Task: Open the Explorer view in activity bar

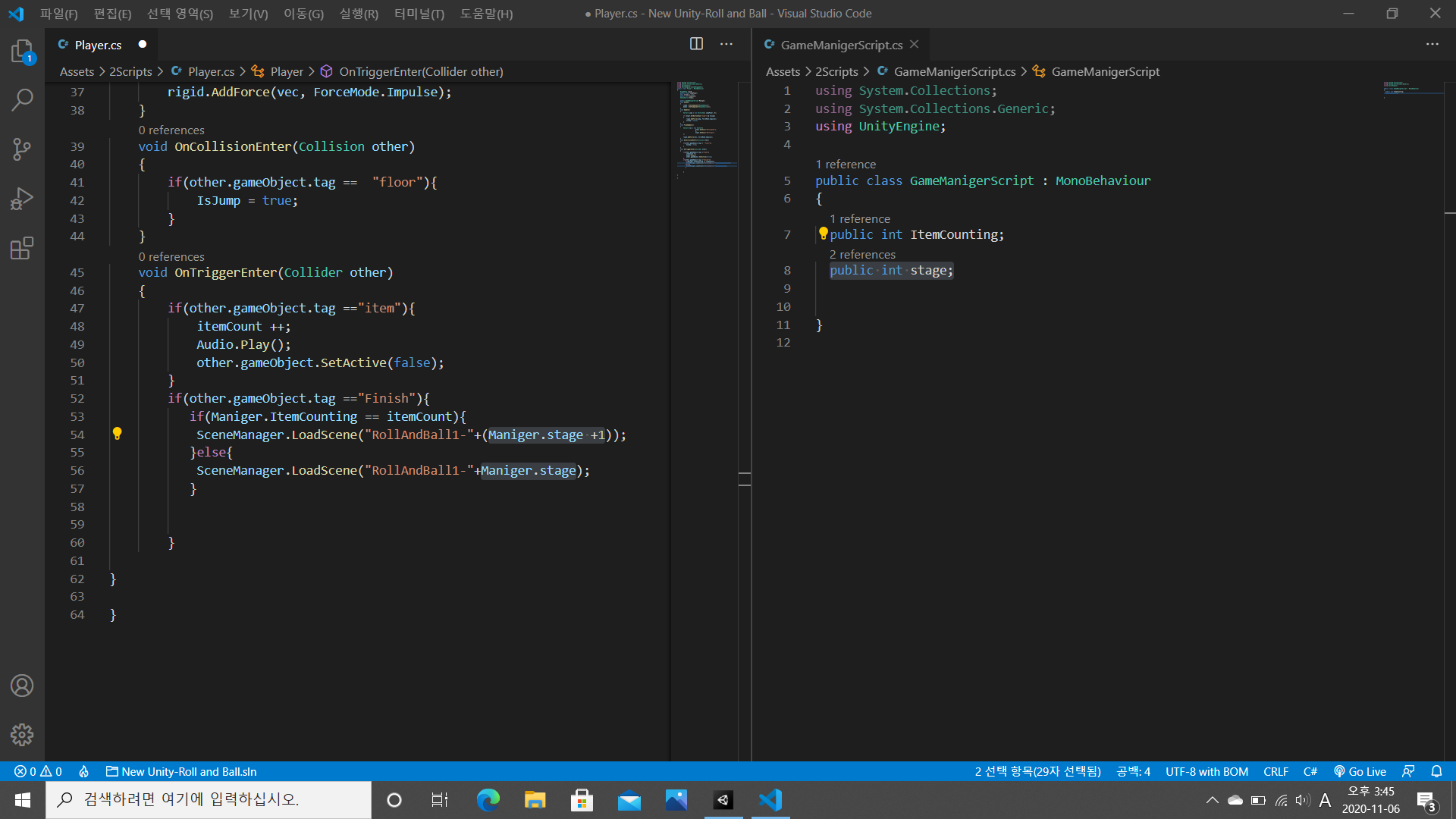Action: (22, 52)
